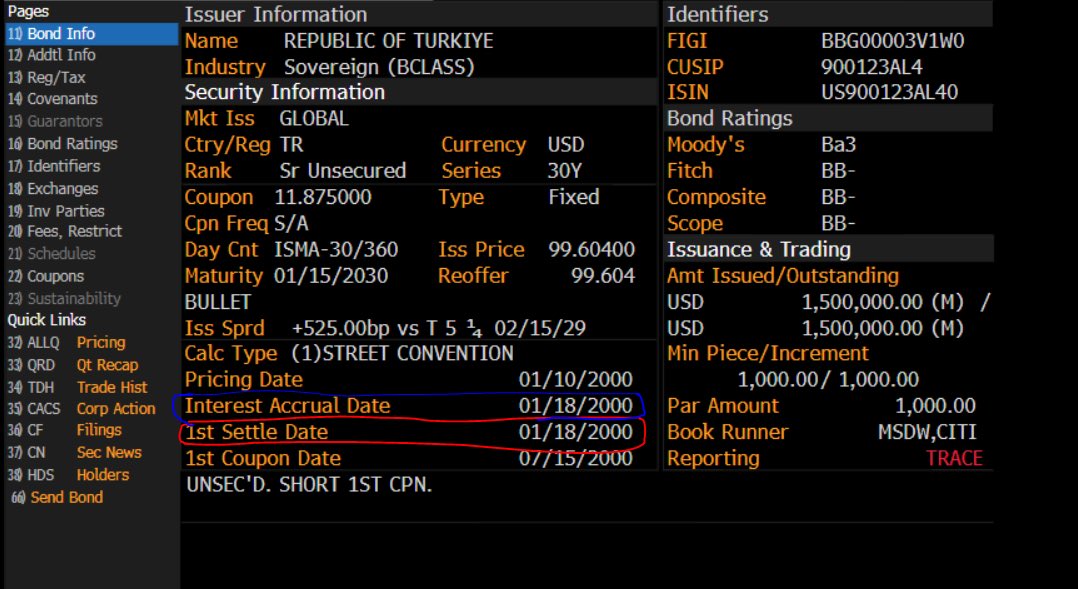Click the Send Bond link
The image size is (1078, 589).
(x=57, y=497)
